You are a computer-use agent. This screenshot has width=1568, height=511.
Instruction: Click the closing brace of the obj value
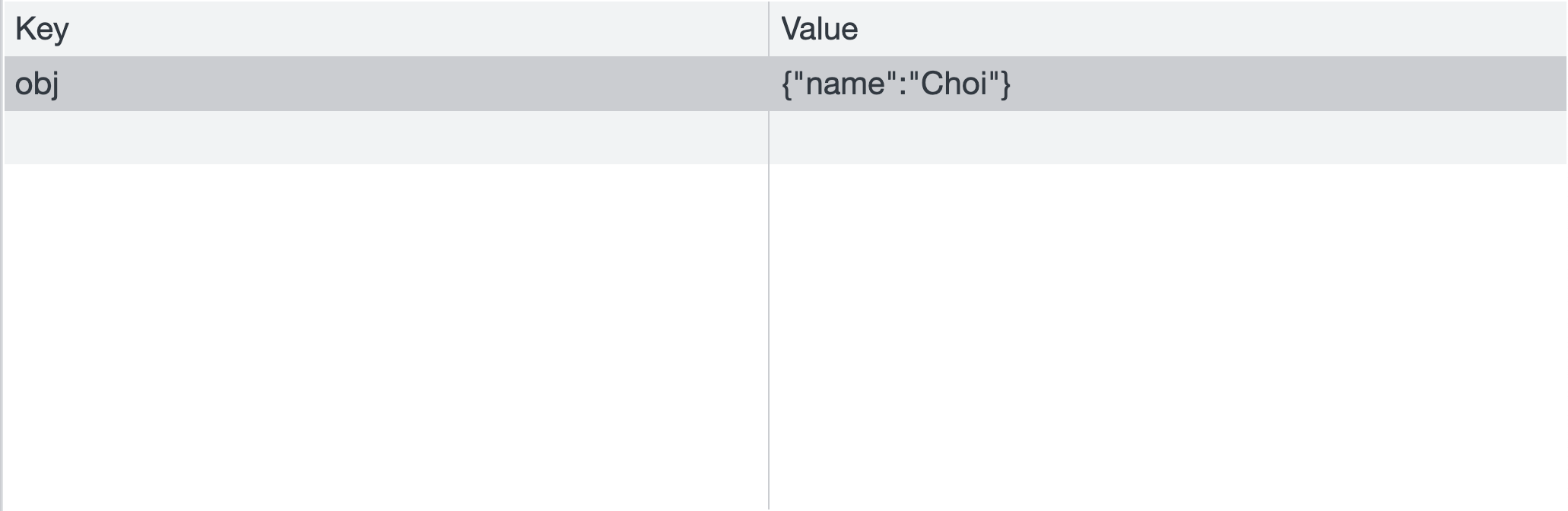pyautogui.click(x=1006, y=84)
